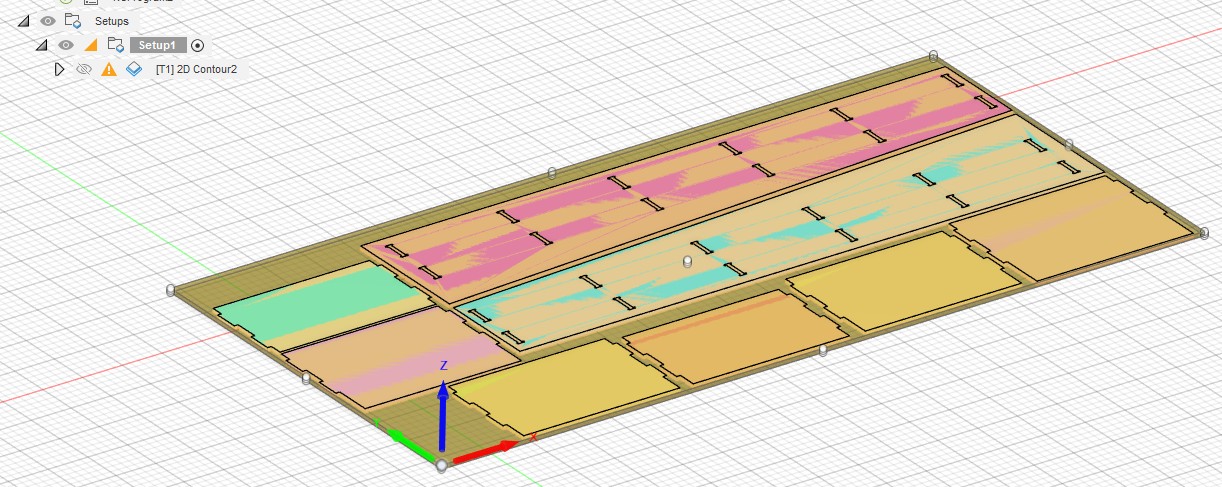Collapse the Setups tree node
Screen dimensions: 1222x487
(23, 20)
